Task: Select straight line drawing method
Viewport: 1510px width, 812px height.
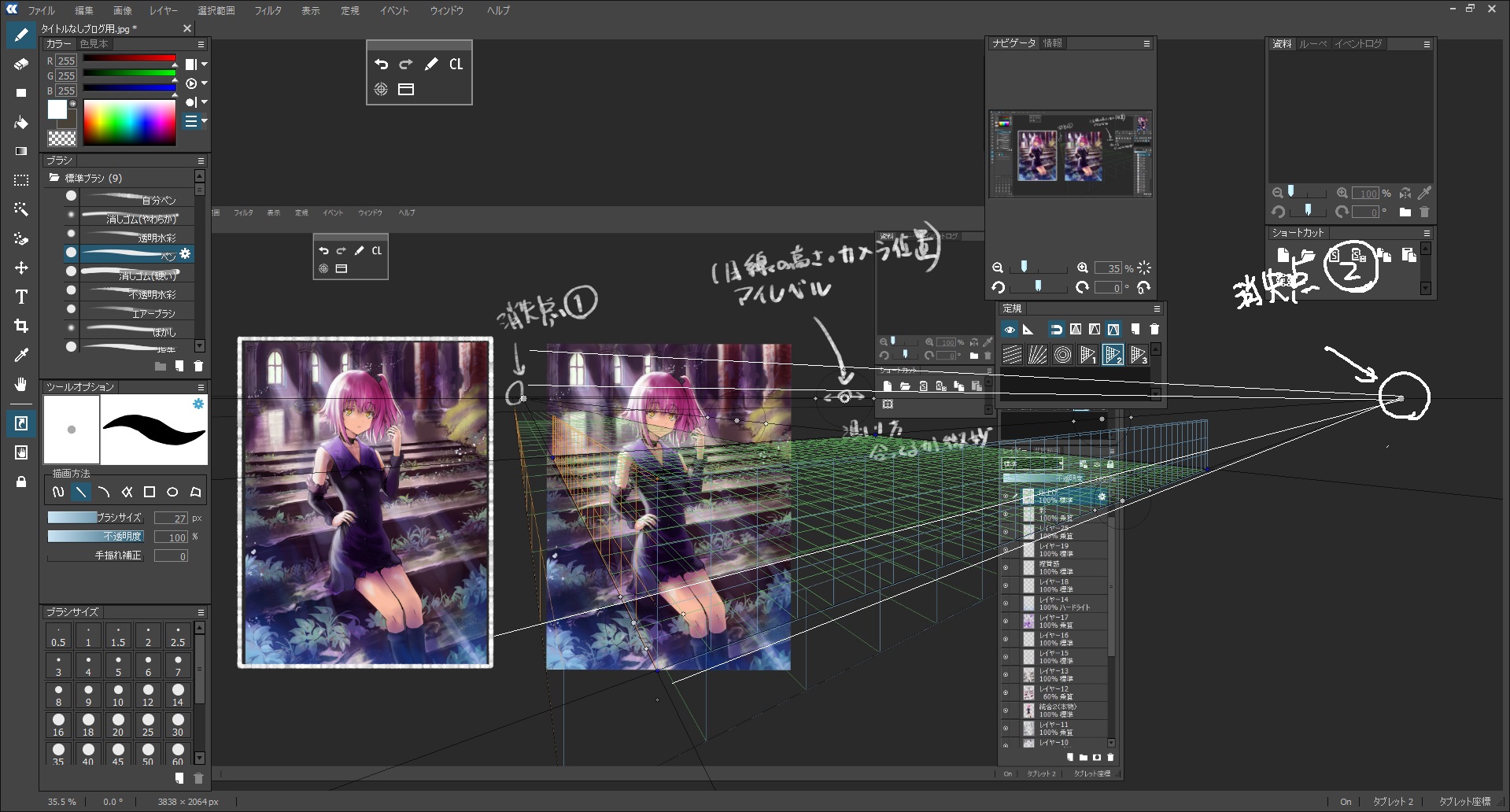Action: [x=80, y=492]
